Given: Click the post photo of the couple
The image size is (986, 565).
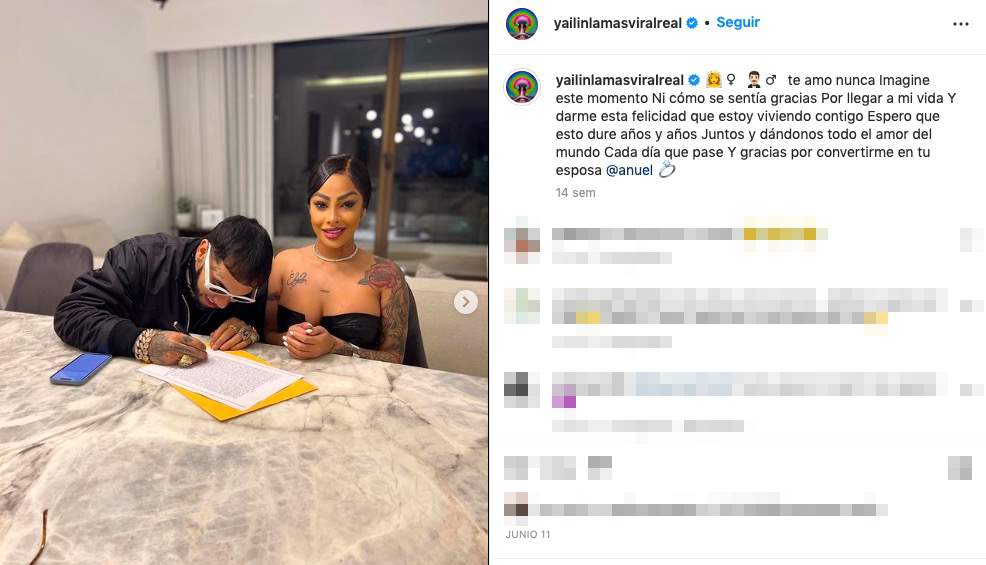Looking at the screenshot, I should (x=244, y=282).
